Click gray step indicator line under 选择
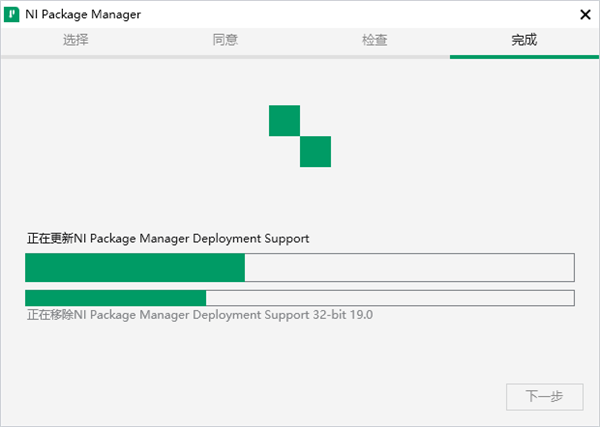Viewport: 600px width, 427px height. (x=76, y=57)
